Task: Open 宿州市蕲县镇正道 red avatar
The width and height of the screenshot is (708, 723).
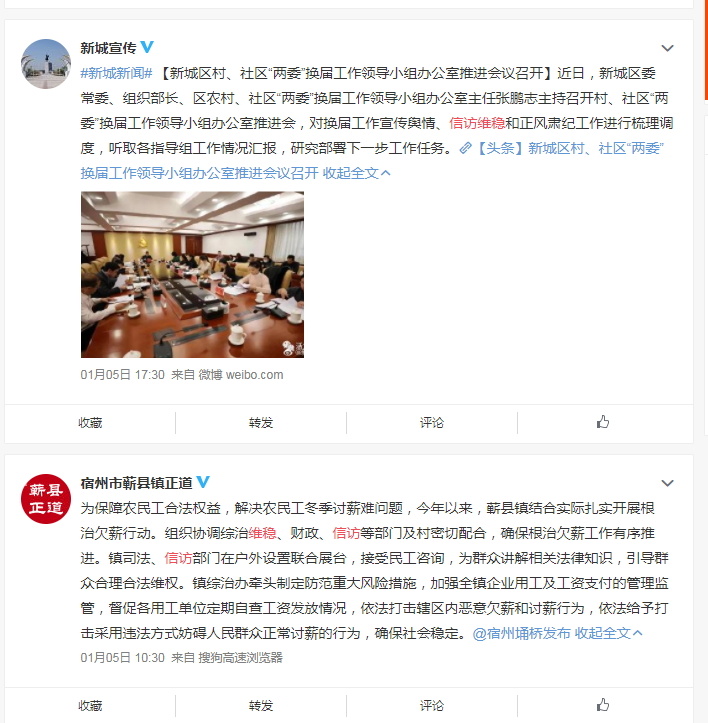Action: pyautogui.click(x=46, y=499)
